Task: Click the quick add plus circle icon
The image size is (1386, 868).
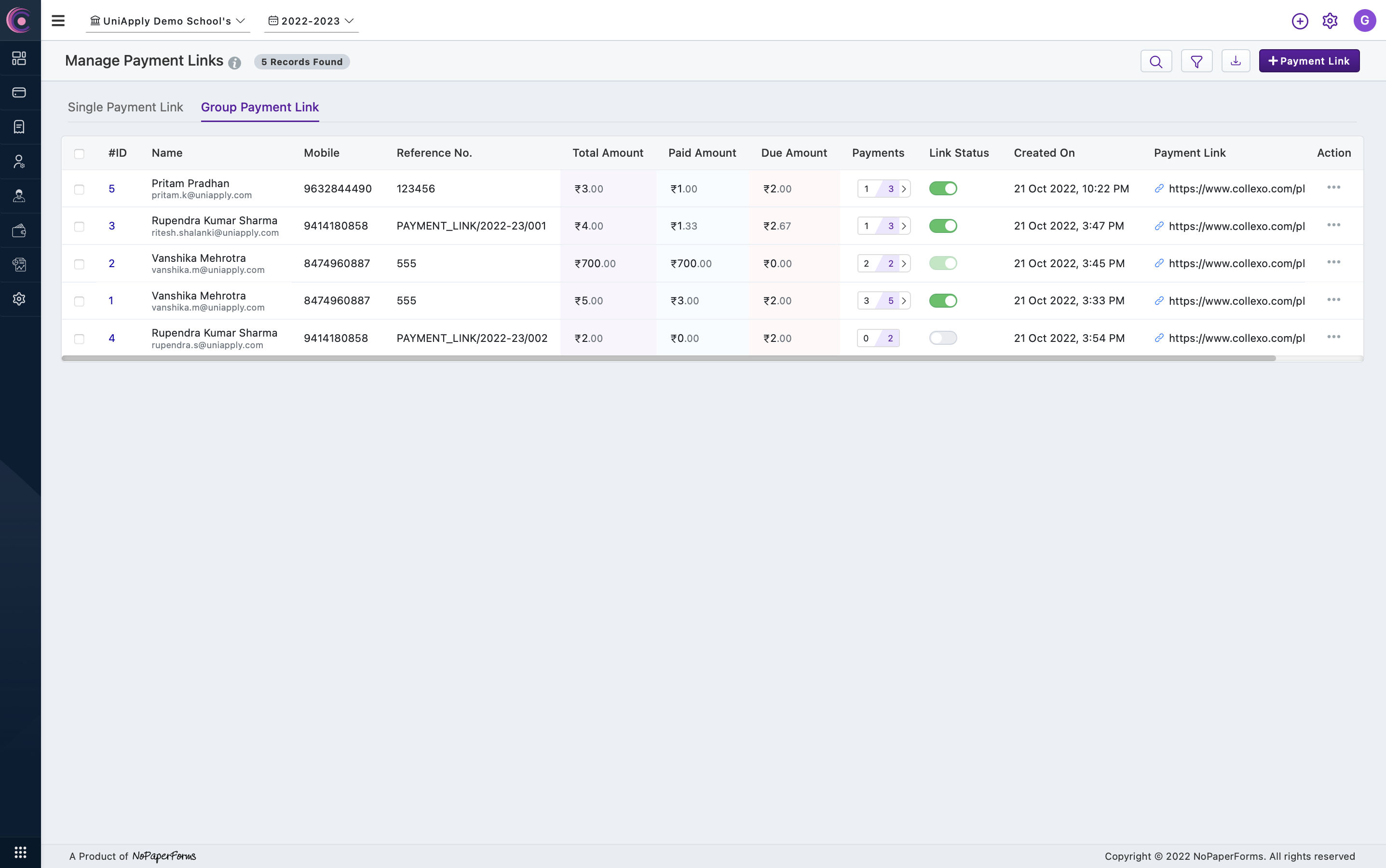Action: 1300,21
